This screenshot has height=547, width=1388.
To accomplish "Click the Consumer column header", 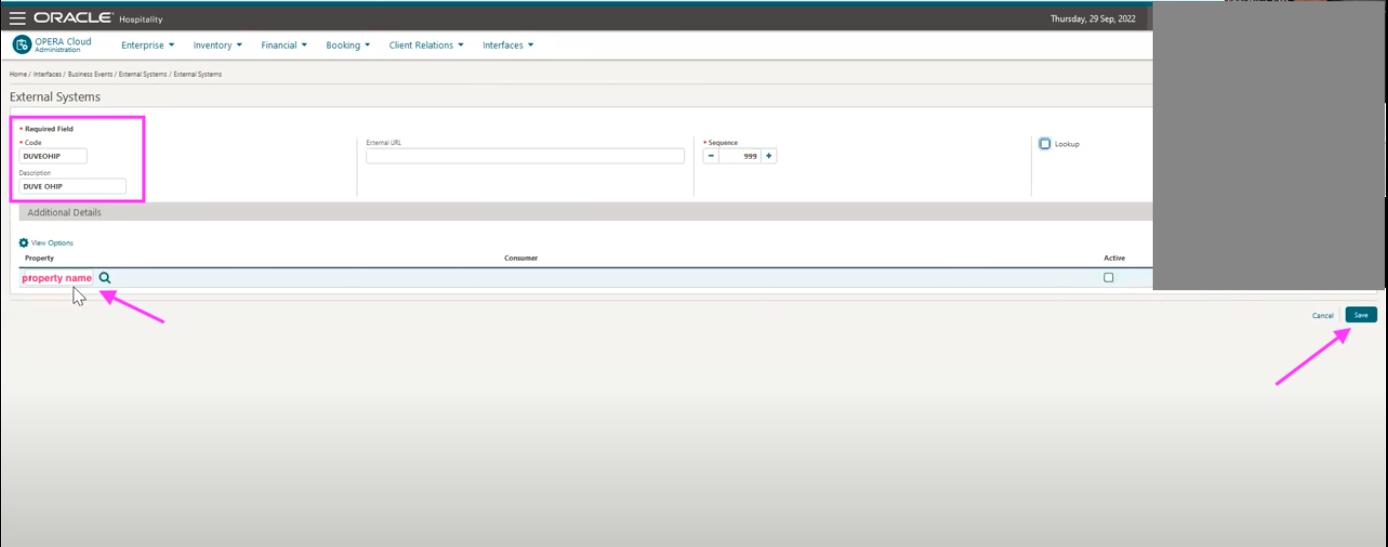I will coord(521,258).
